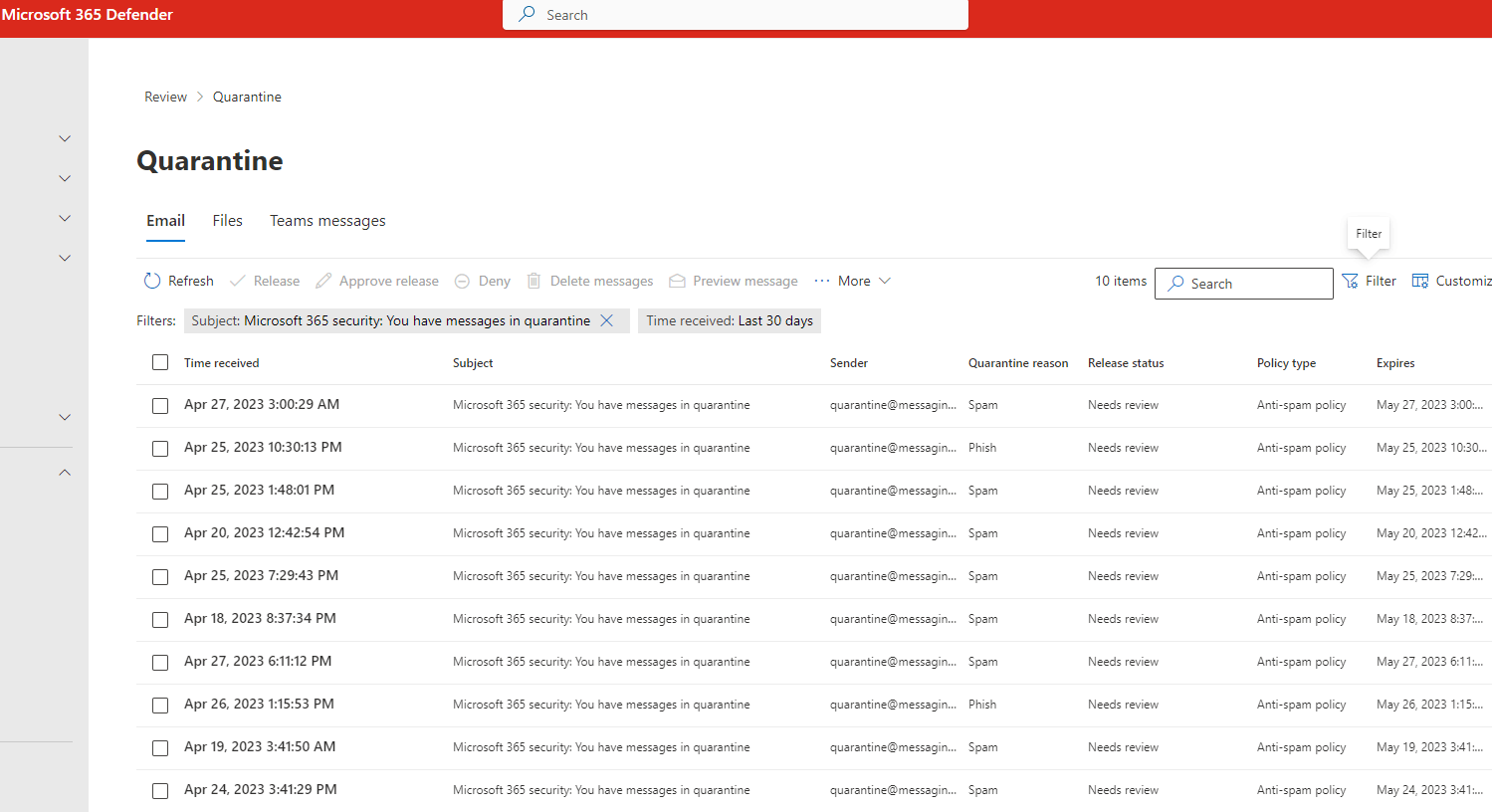Sort by Quarantine reason column header
This screenshot has width=1492, height=812.
coord(1018,363)
